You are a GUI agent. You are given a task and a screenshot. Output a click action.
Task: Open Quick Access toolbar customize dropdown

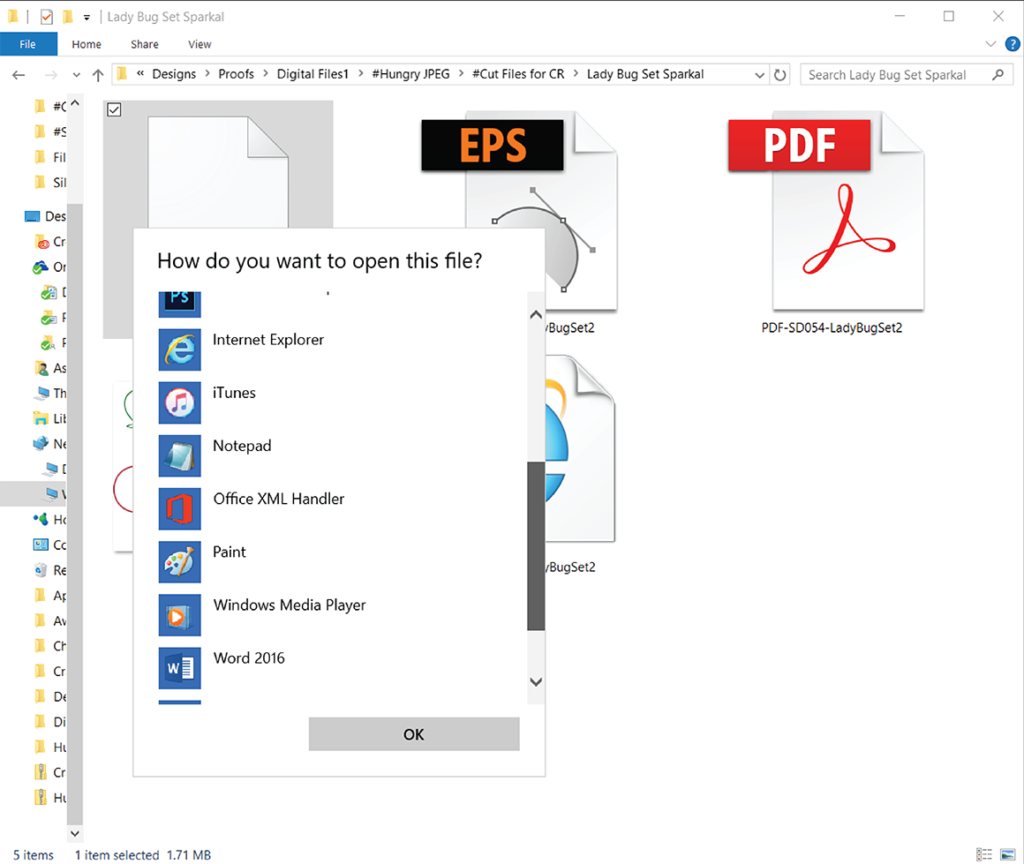pos(86,18)
